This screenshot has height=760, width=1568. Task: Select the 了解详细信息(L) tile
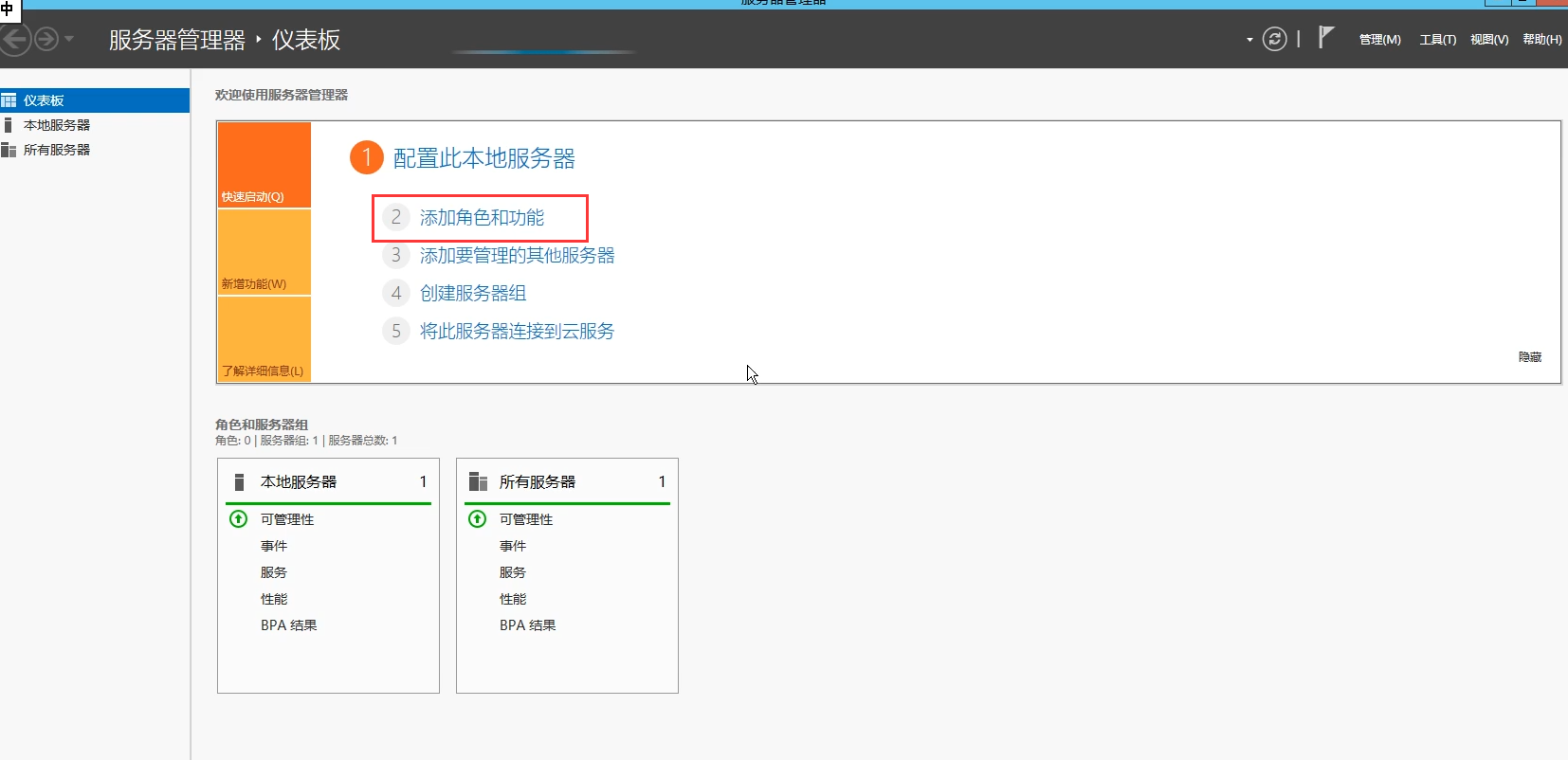point(264,339)
